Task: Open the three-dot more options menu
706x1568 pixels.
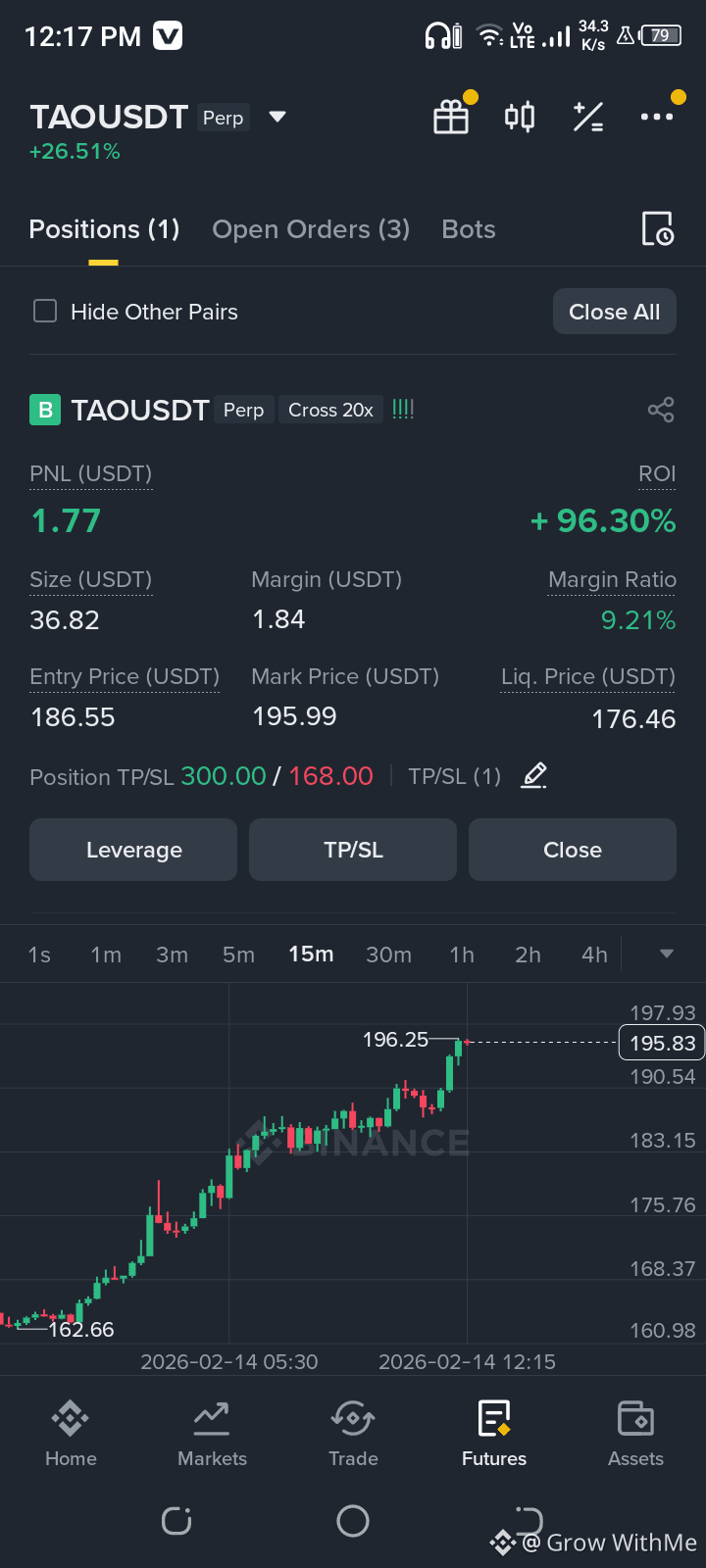Action: [x=656, y=117]
